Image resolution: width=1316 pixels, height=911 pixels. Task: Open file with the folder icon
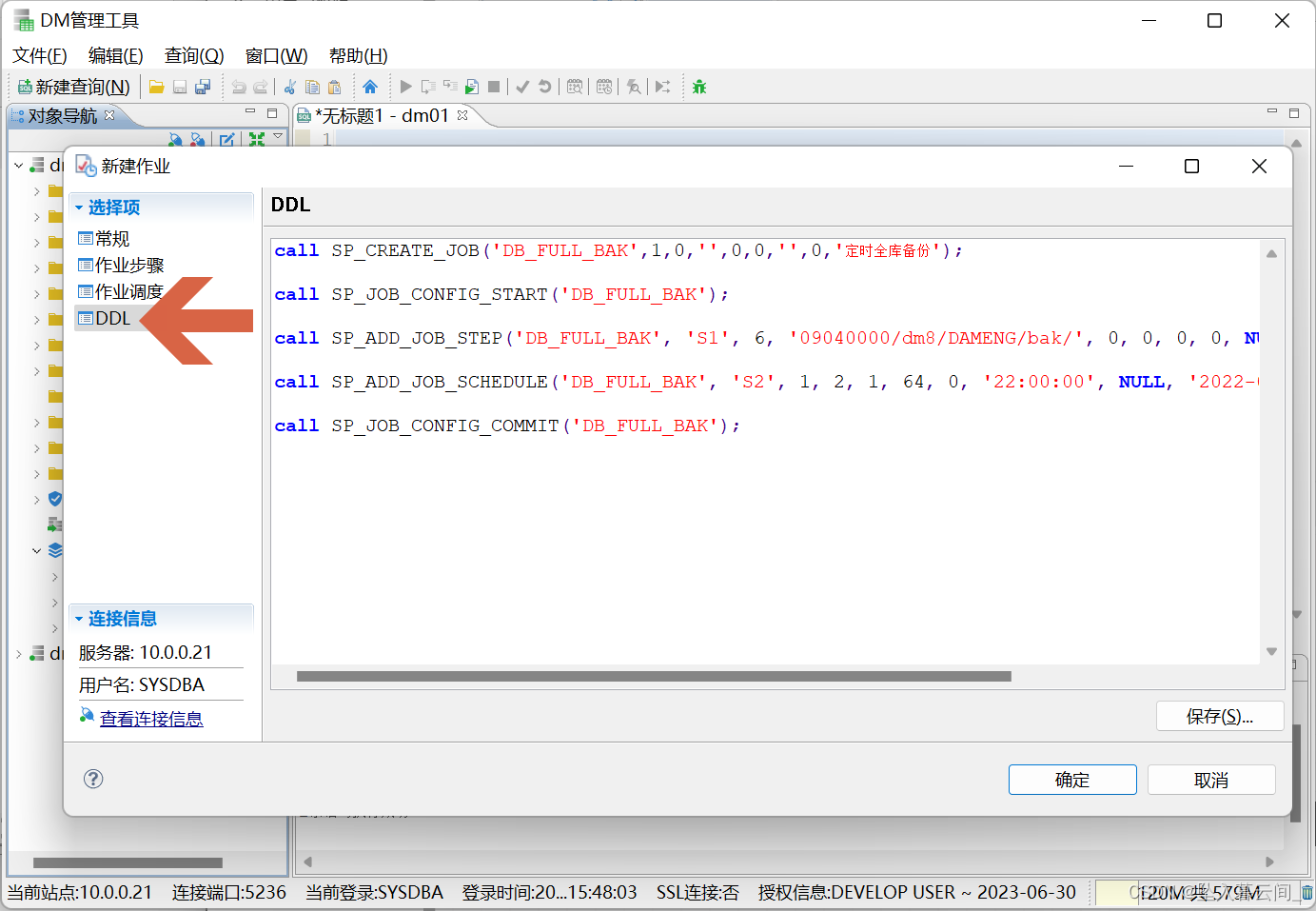point(156,87)
